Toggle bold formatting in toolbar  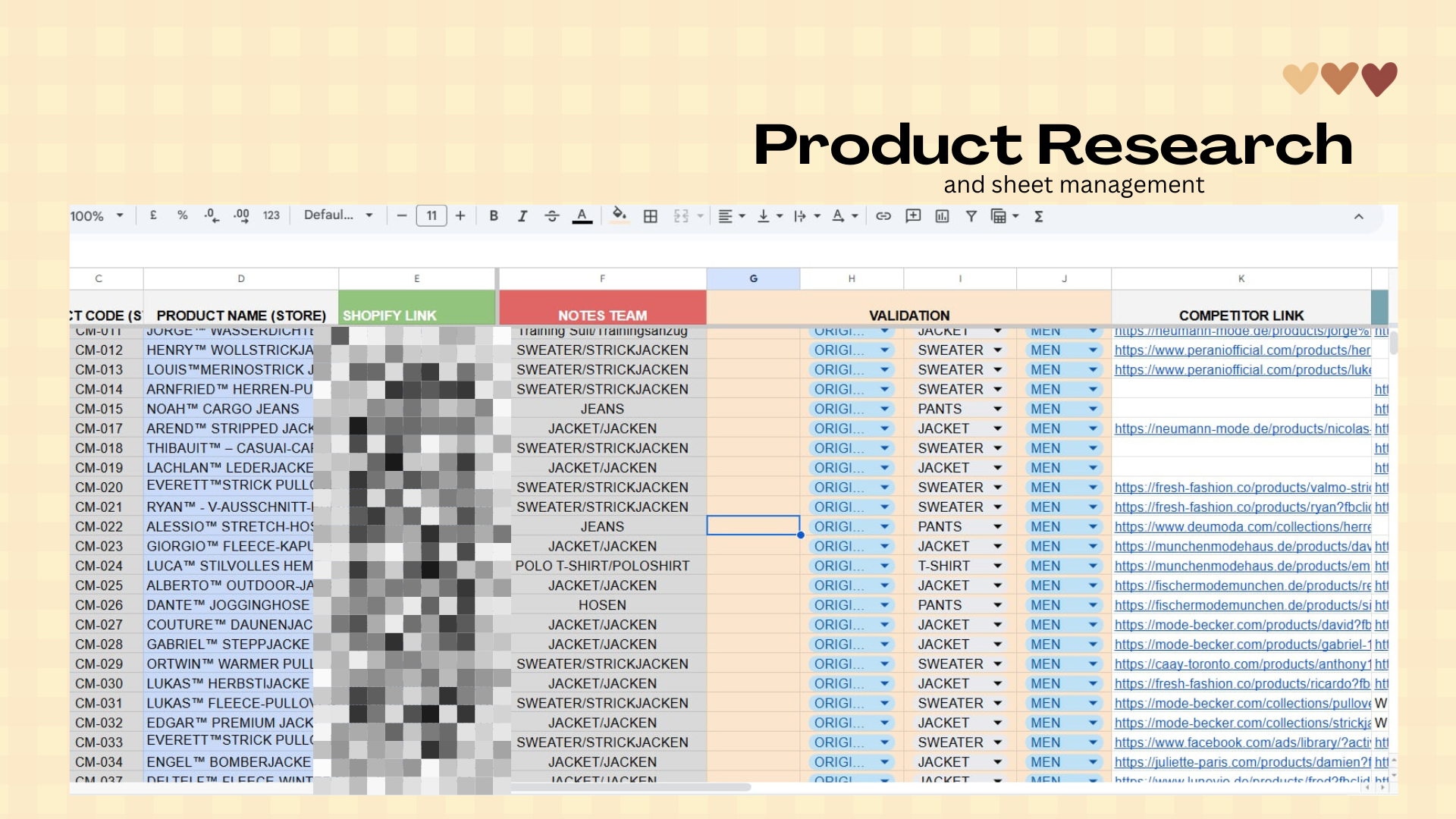(494, 216)
